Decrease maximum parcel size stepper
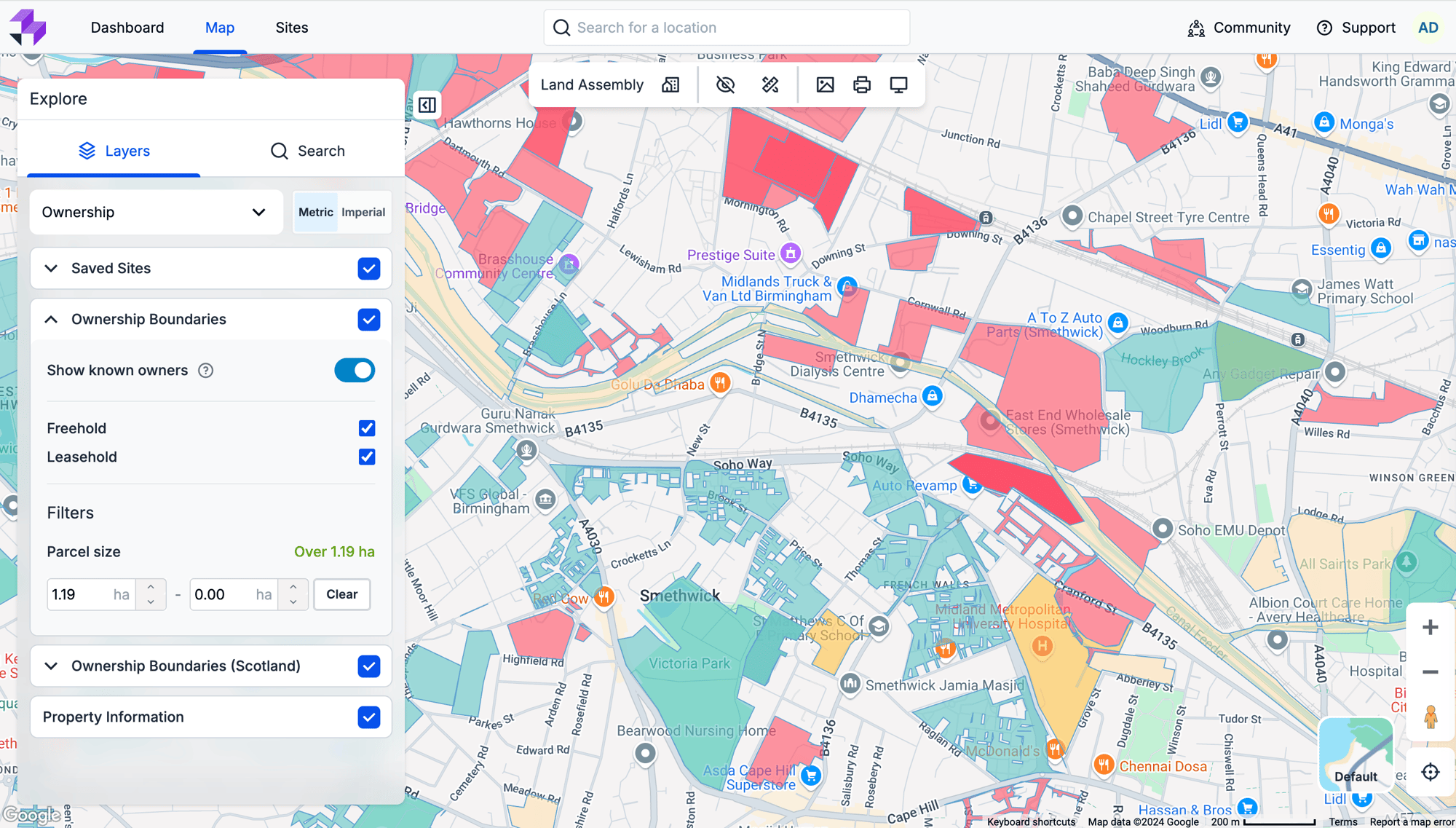The width and height of the screenshot is (1456, 828). [293, 602]
